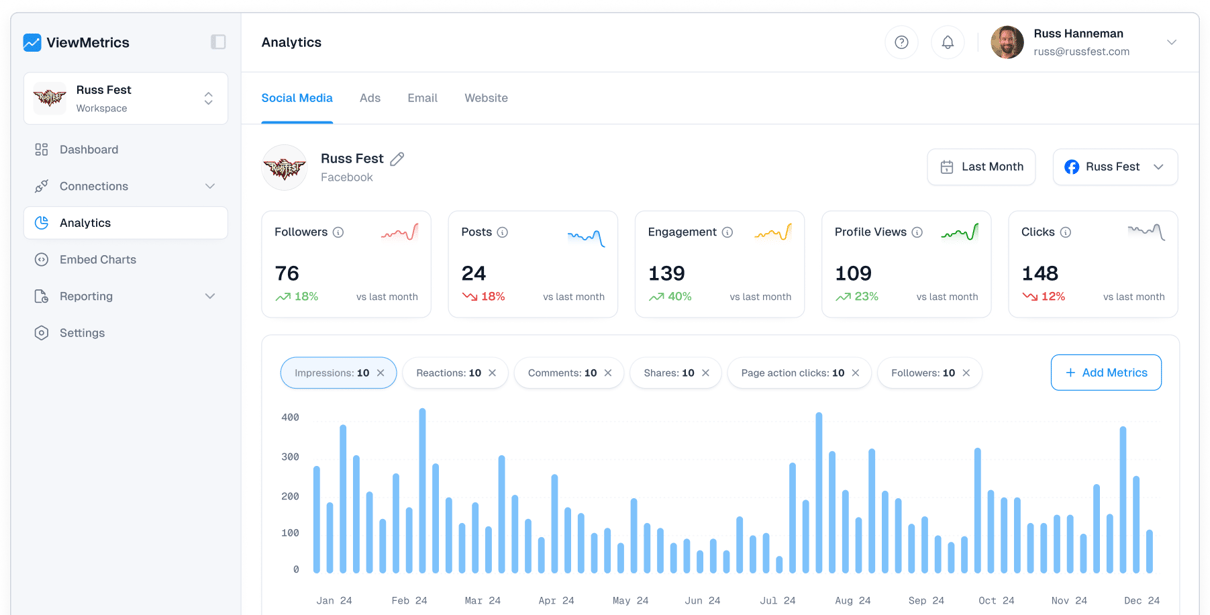This screenshot has width=1210, height=615.
Task: Select the Embed Charts icon in sidebar
Action: click(x=41, y=259)
